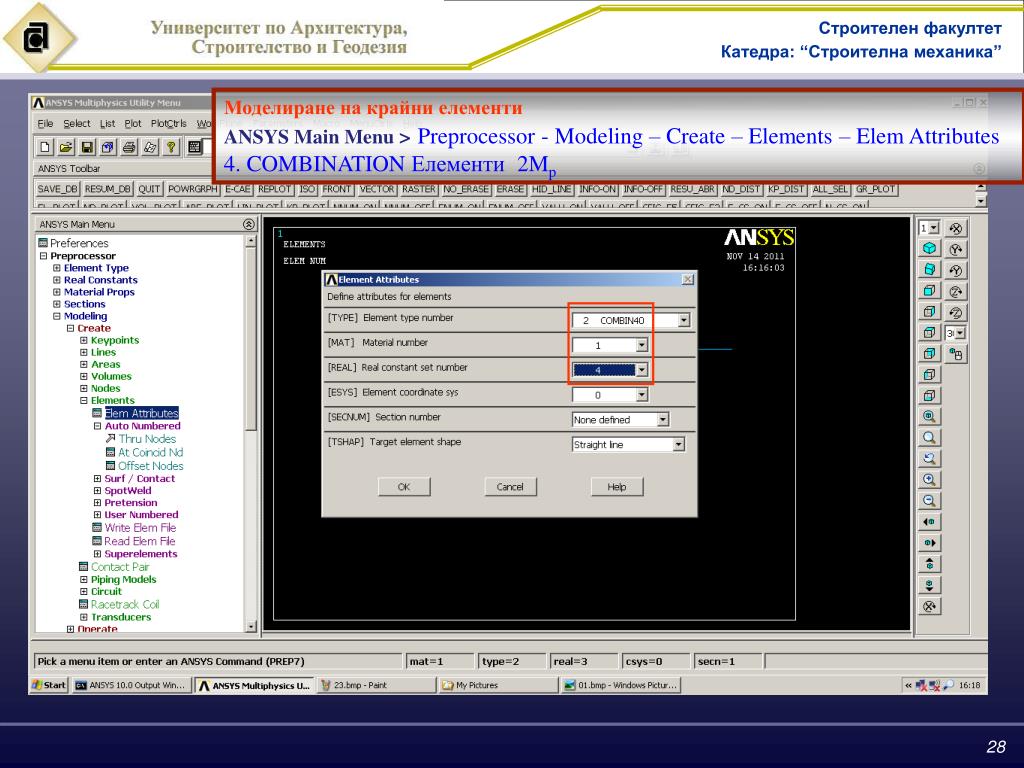Activate the Box Zoom magnifier icon
The height and width of the screenshot is (768, 1024).
(929, 438)
